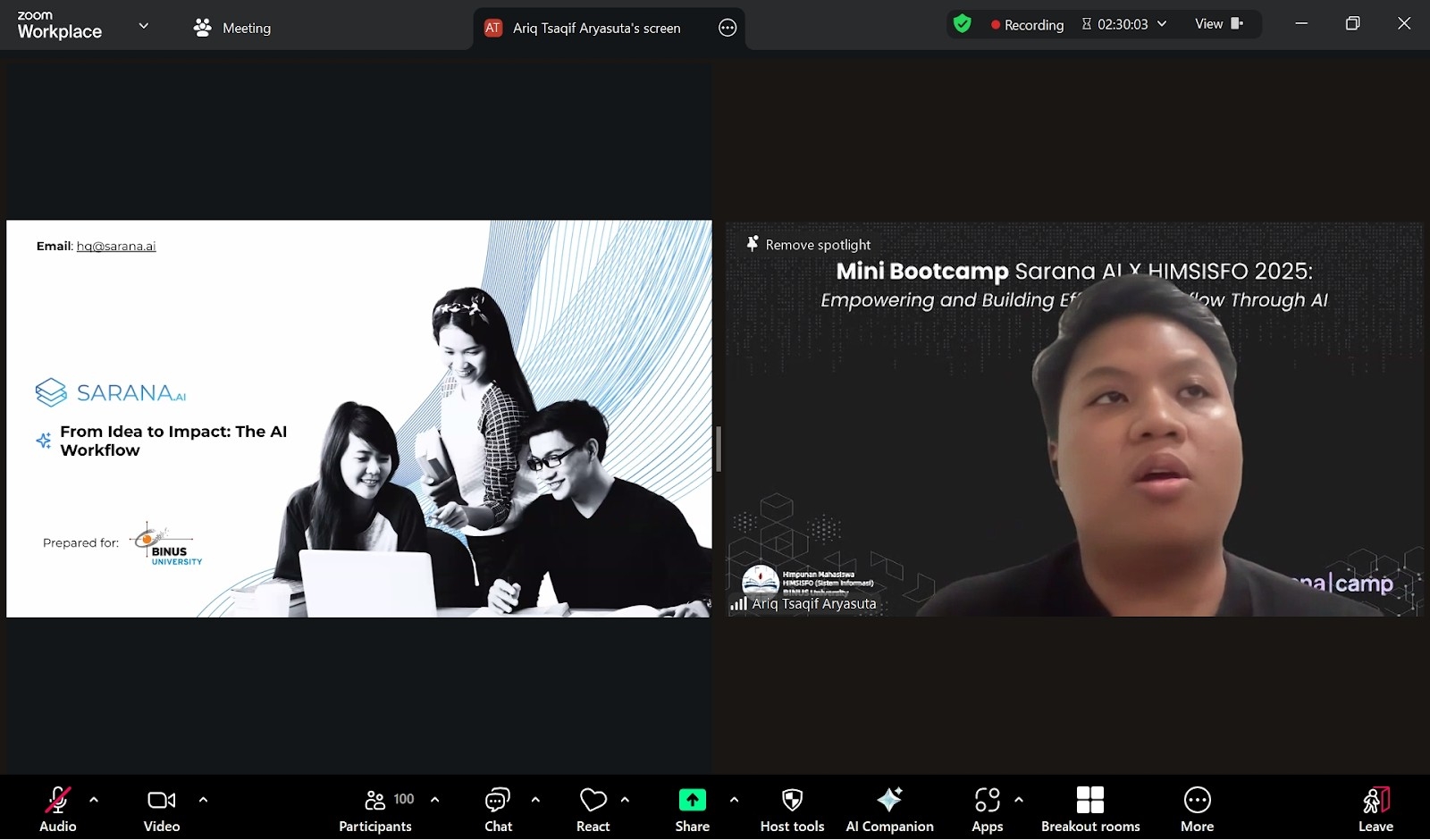Screen dimensions: 1430x840
Task: Click the Sarana.AI logo on slide
Action: coord(111,392)
